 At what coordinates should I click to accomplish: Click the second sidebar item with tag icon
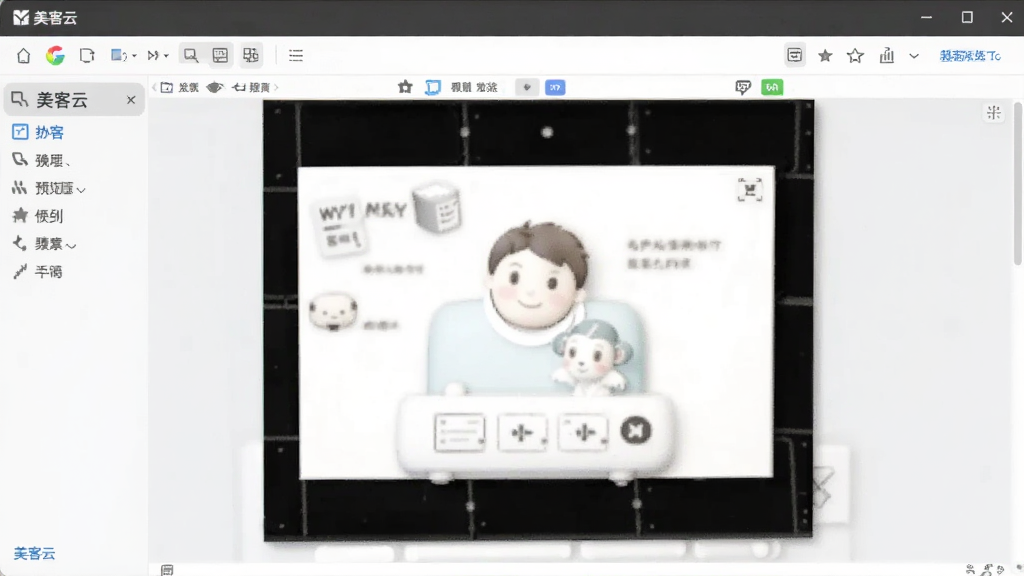click(x=40, y=160)
